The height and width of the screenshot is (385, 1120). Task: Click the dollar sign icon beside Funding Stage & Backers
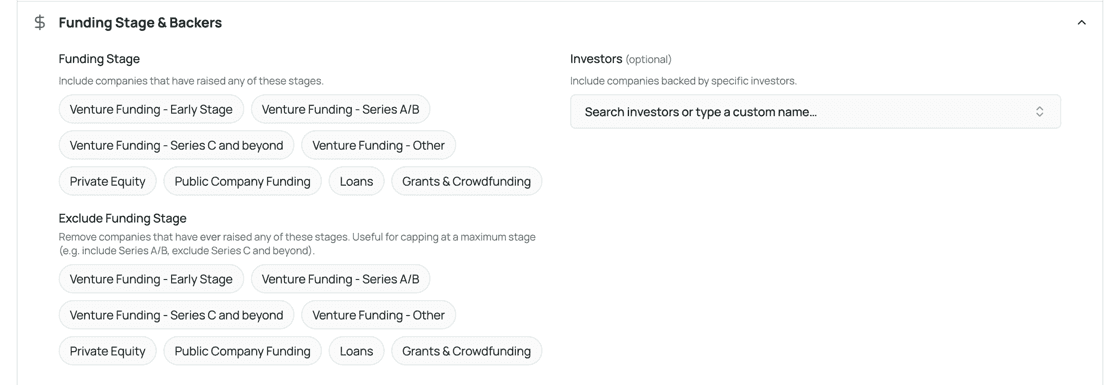tap(40, 22)
